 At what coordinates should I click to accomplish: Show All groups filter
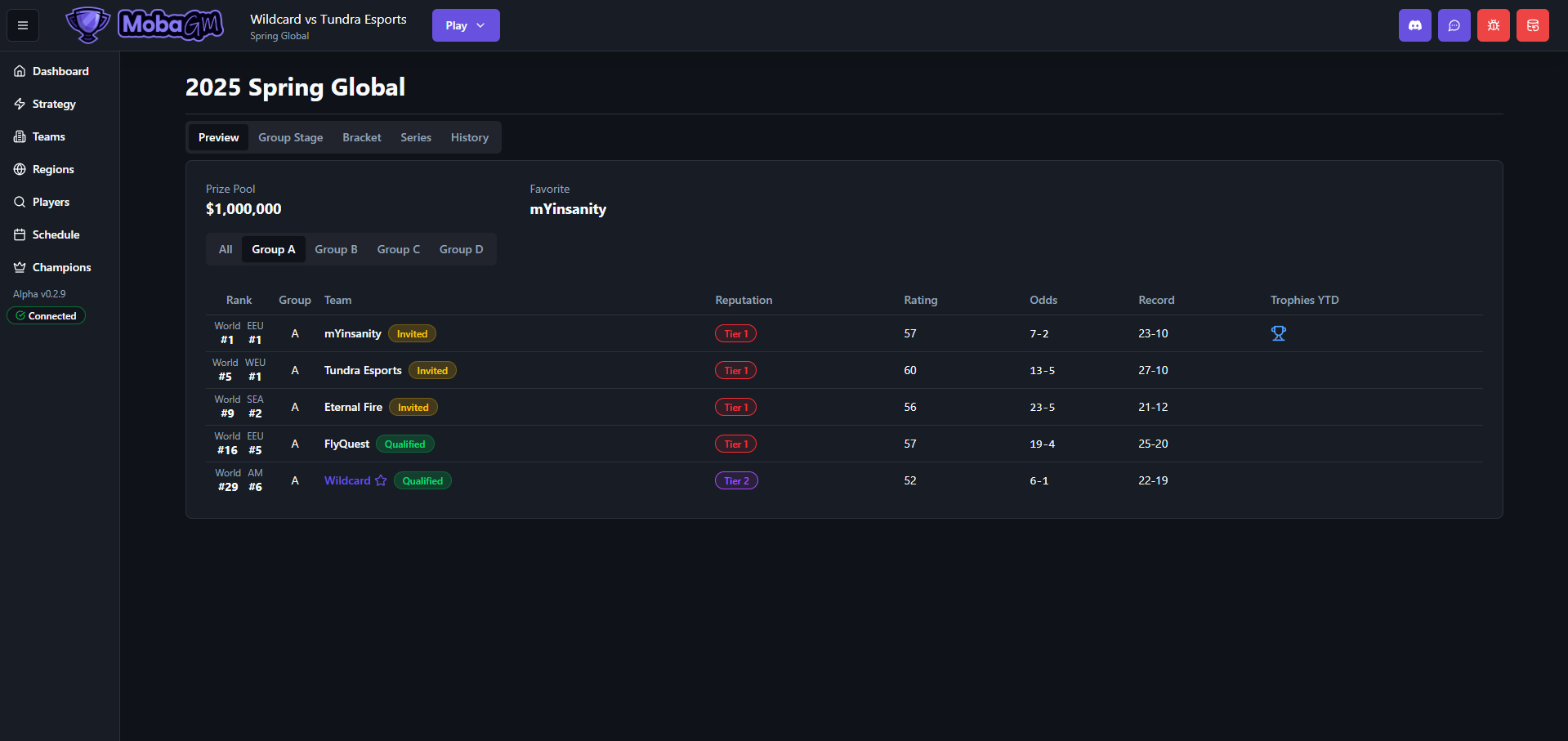tap(226, 249)
